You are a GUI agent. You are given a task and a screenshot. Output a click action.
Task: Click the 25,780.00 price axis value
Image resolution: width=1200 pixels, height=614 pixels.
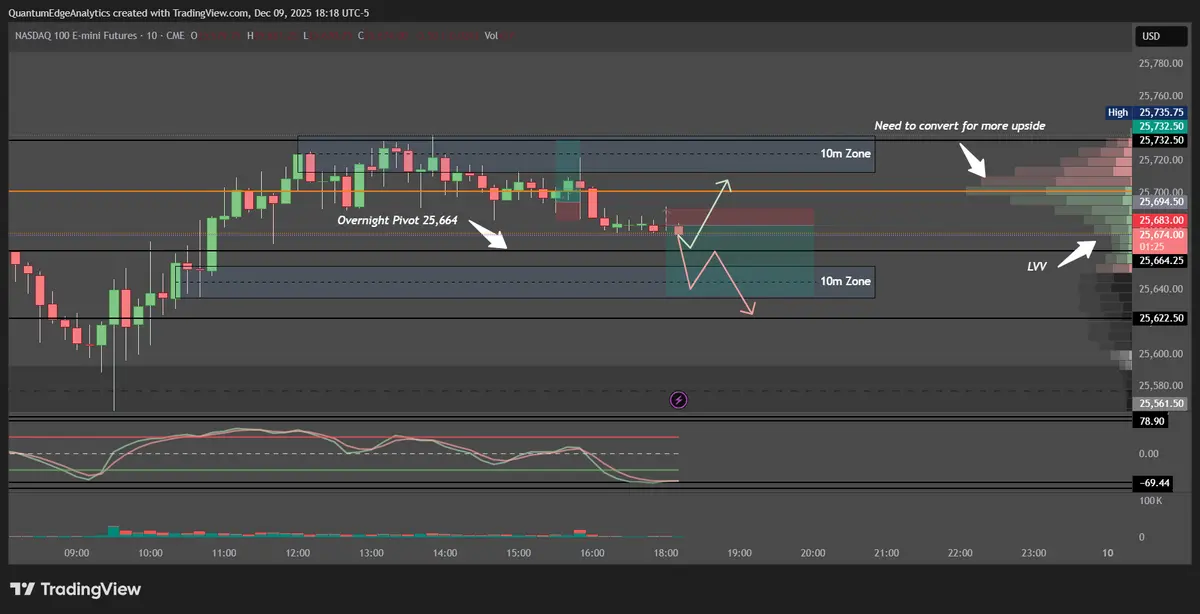point(1161,63)
